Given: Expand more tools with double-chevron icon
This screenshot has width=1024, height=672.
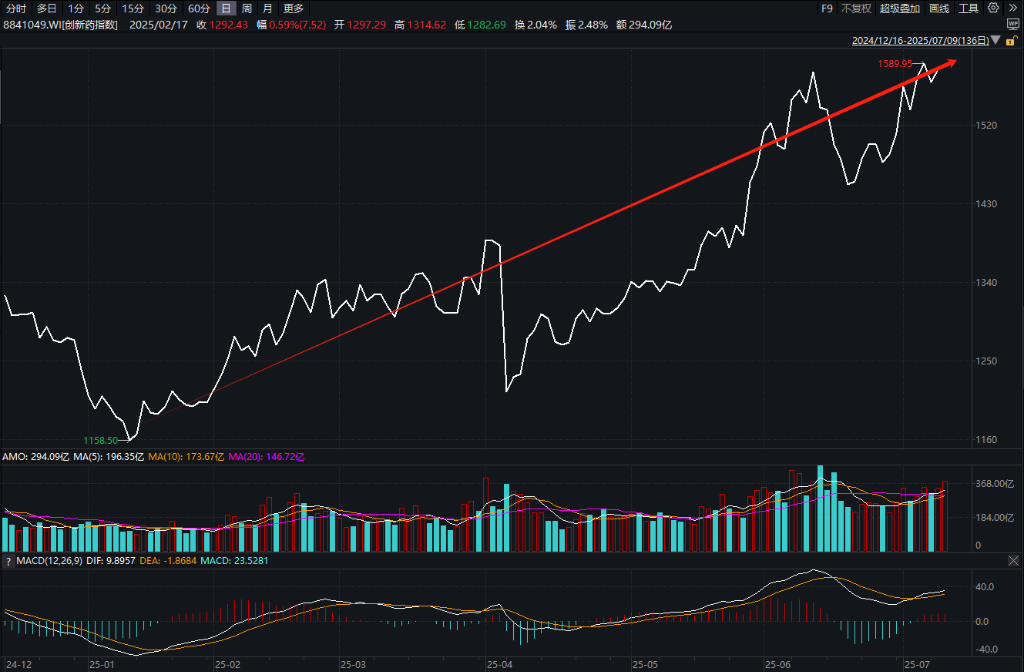Looking at the screenshot, I should tap(1012, 8).
